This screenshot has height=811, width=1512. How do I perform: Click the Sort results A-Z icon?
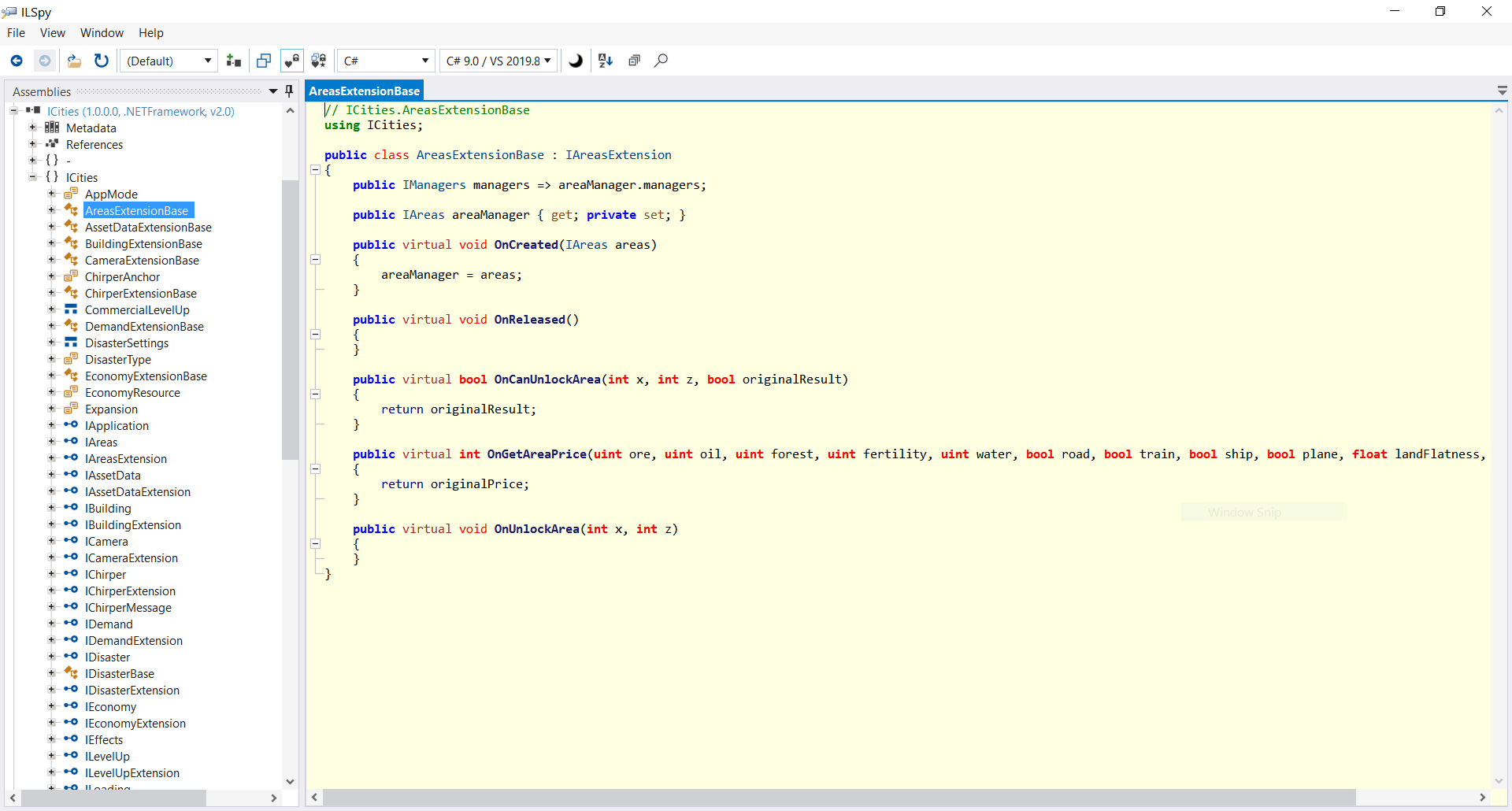606,61
